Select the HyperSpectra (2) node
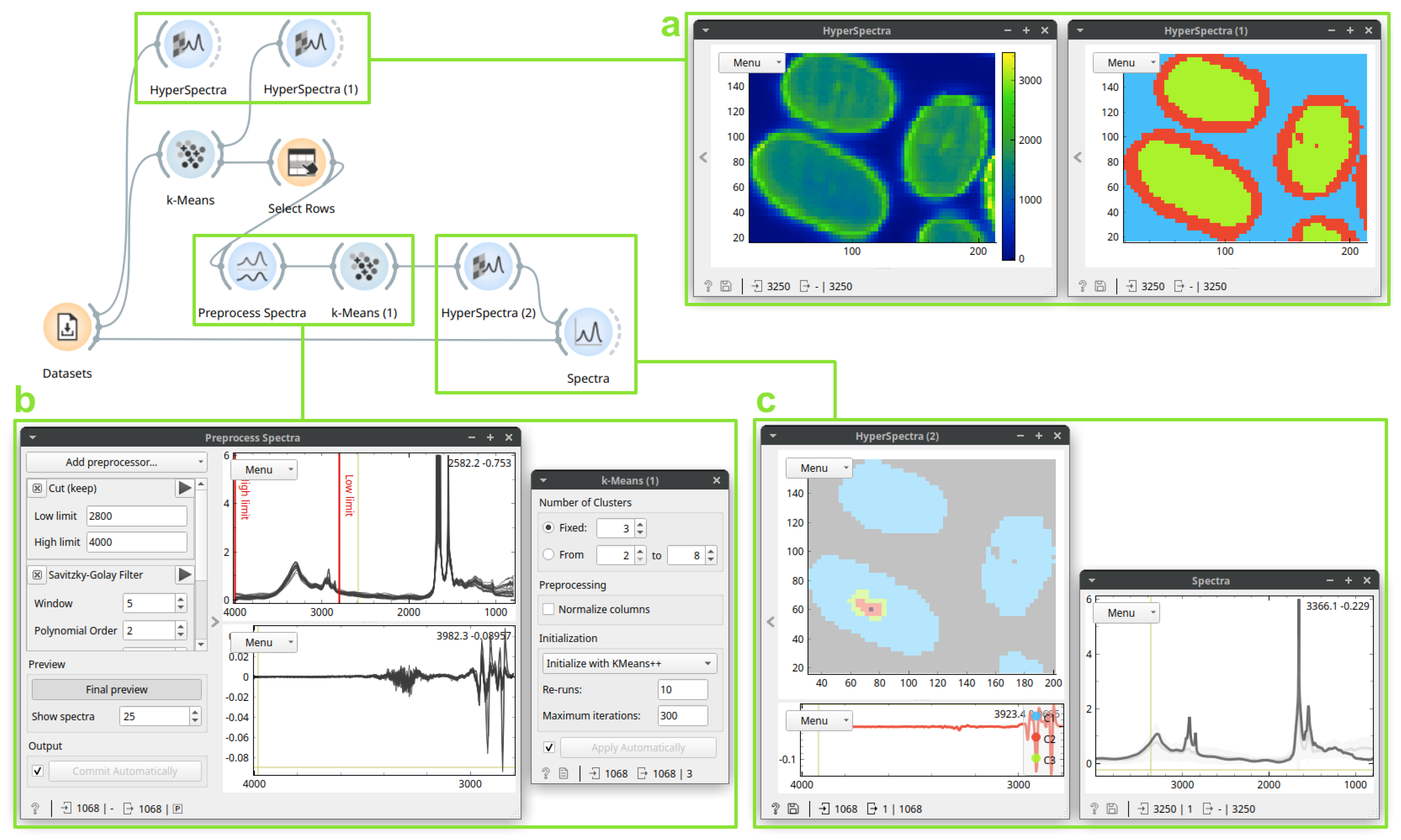The image size is (1401, 840). click(488, 267)
